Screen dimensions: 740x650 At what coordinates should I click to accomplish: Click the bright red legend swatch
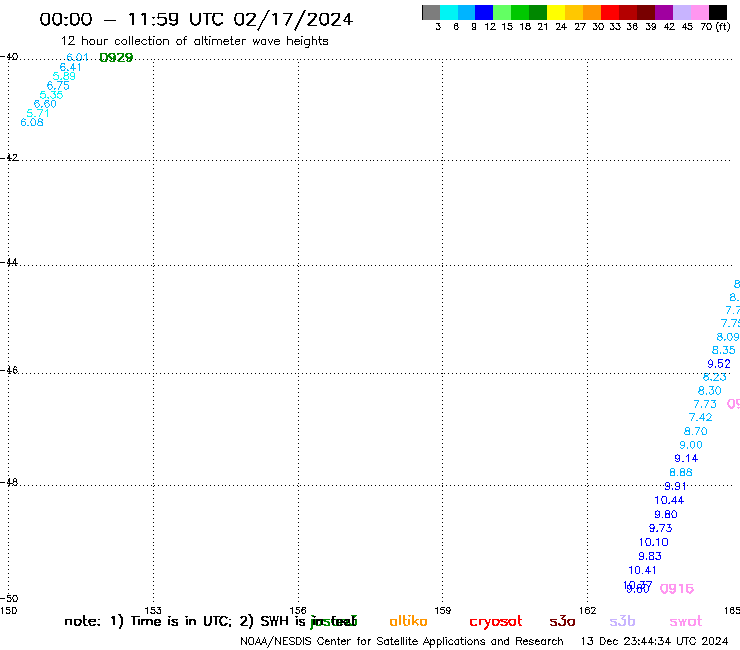coord(610,12)
